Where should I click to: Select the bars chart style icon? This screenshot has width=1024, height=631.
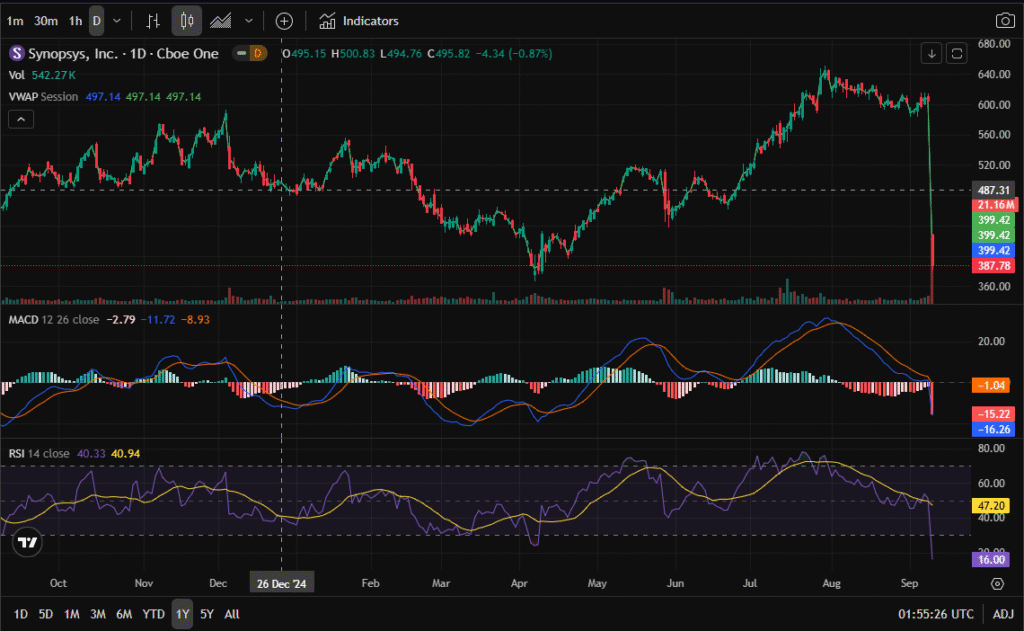coord(153,21)
